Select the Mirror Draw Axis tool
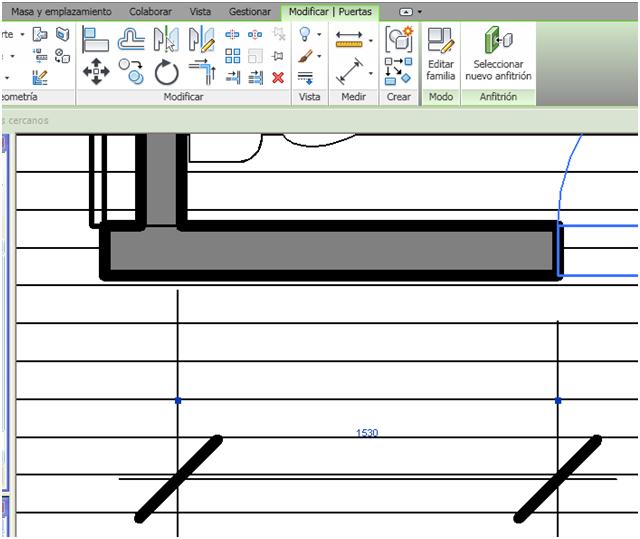640x539 pixels. click(x=201, y=39)
